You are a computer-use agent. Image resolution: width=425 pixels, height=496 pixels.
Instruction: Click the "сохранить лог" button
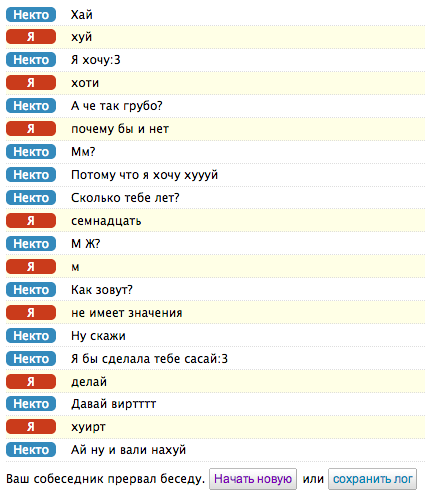[372, 479]
